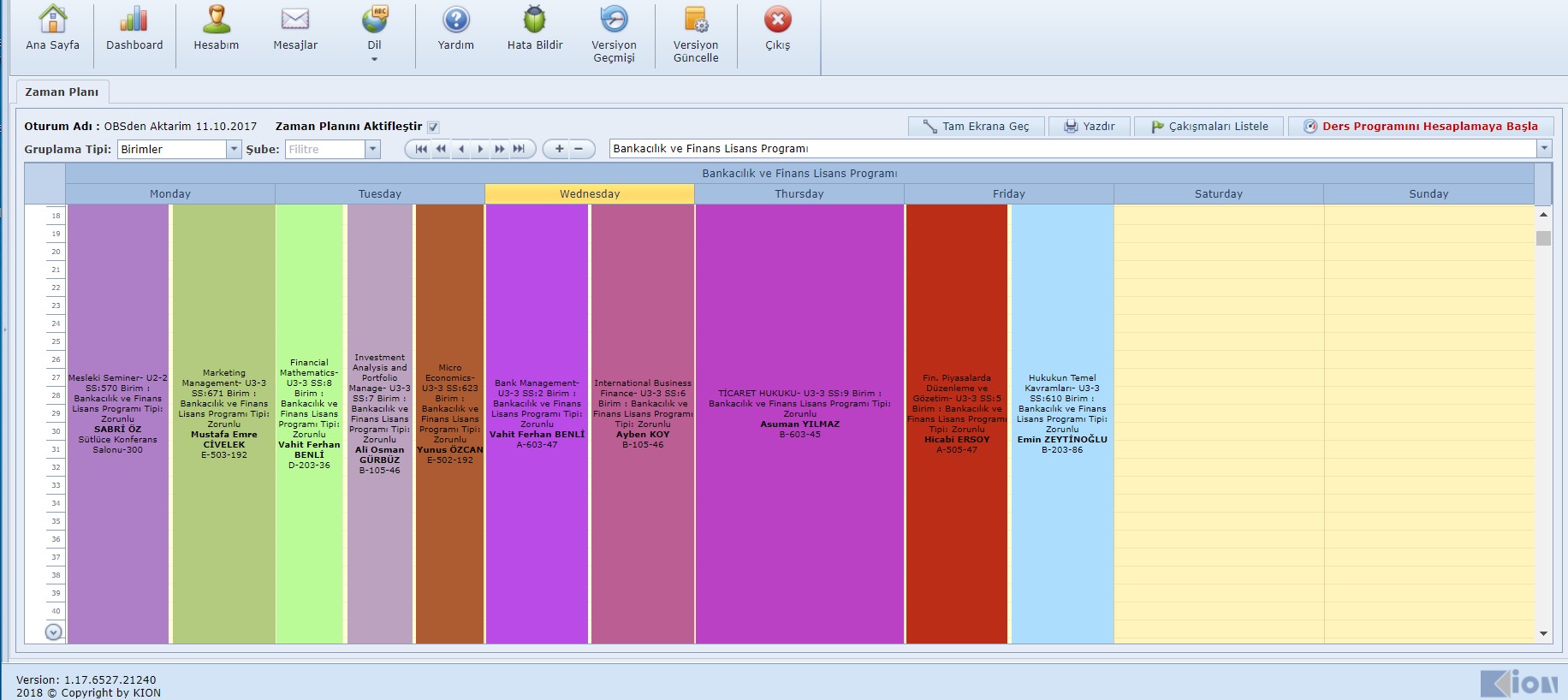Click the Friday column header
1568x700 pixels.
[1009, 194]
